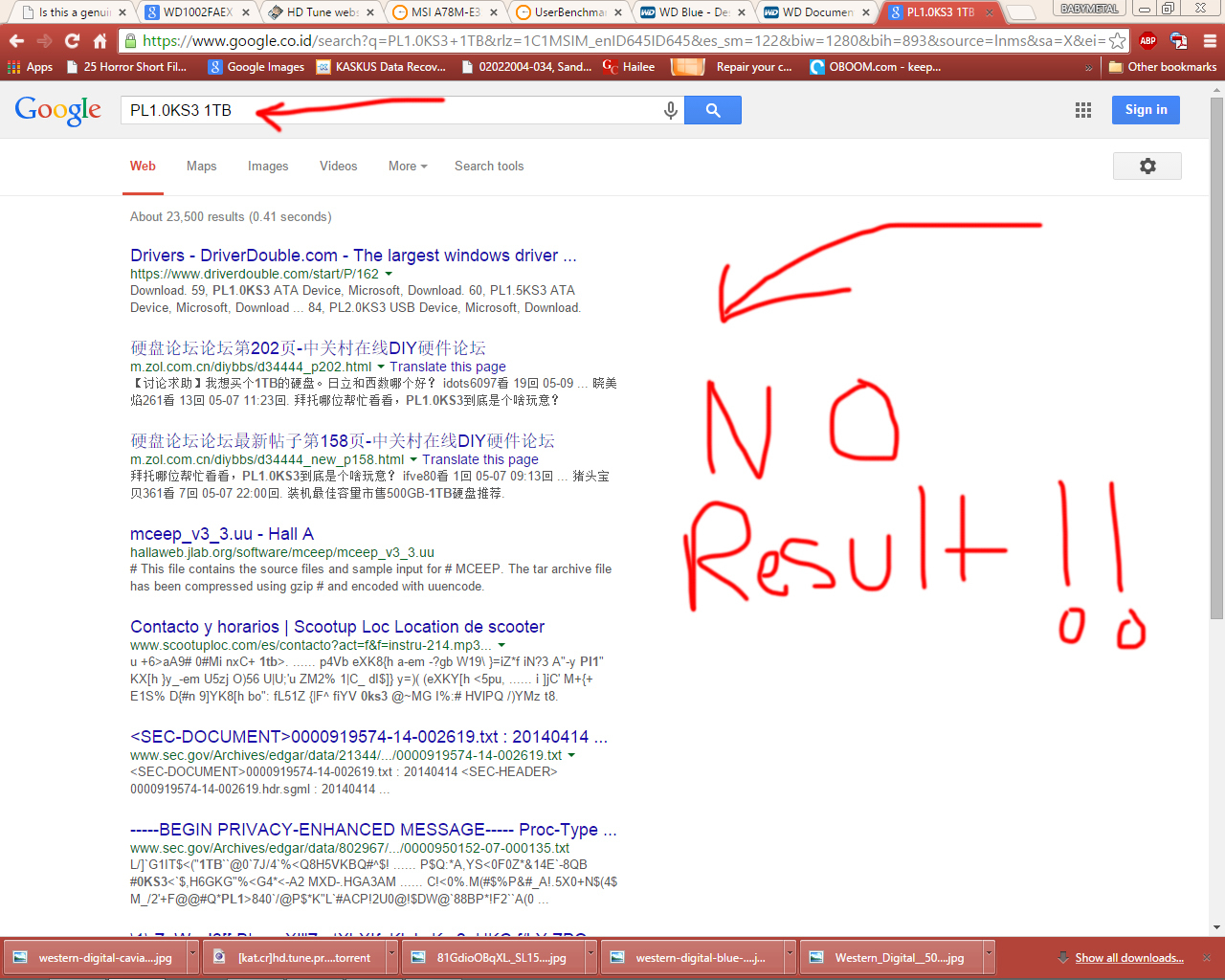
Task: Close the downloads bar
Action: click(x=1207, y=957)
